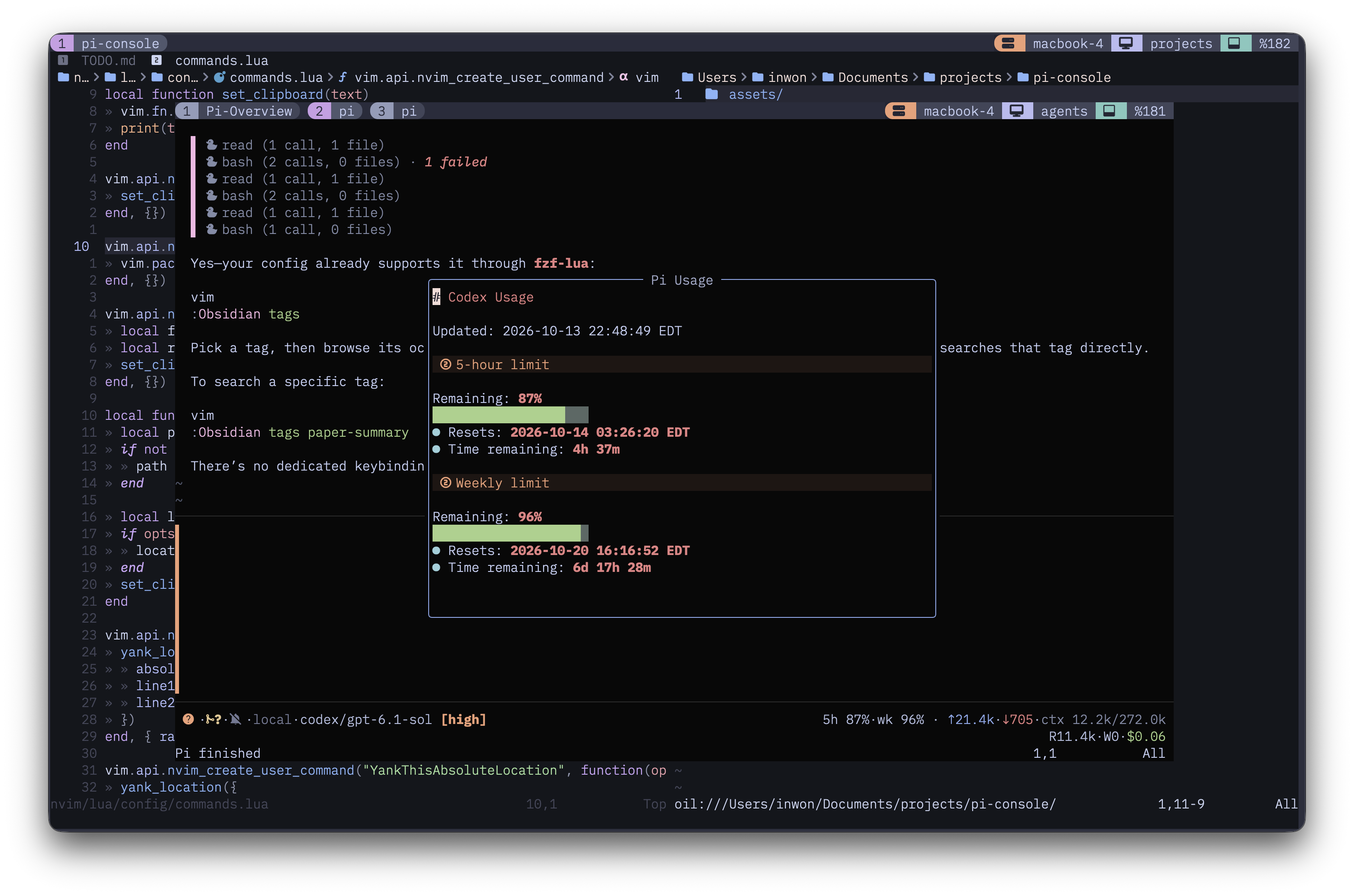
Task: Click the fzf-lua highlighted word
Action: [x=561, y=263]
